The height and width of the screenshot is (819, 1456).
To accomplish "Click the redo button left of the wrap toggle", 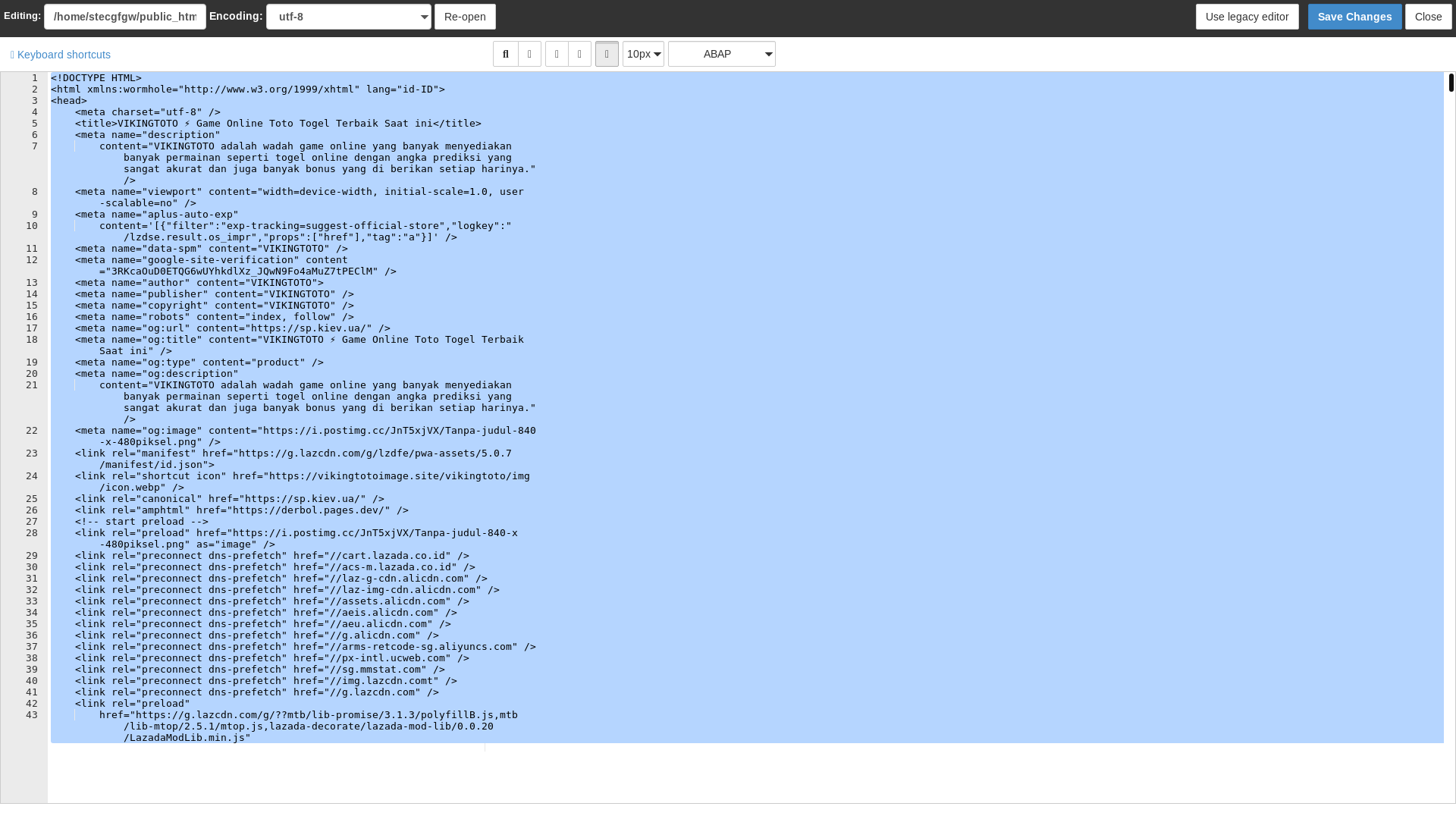I will point(579,54).
